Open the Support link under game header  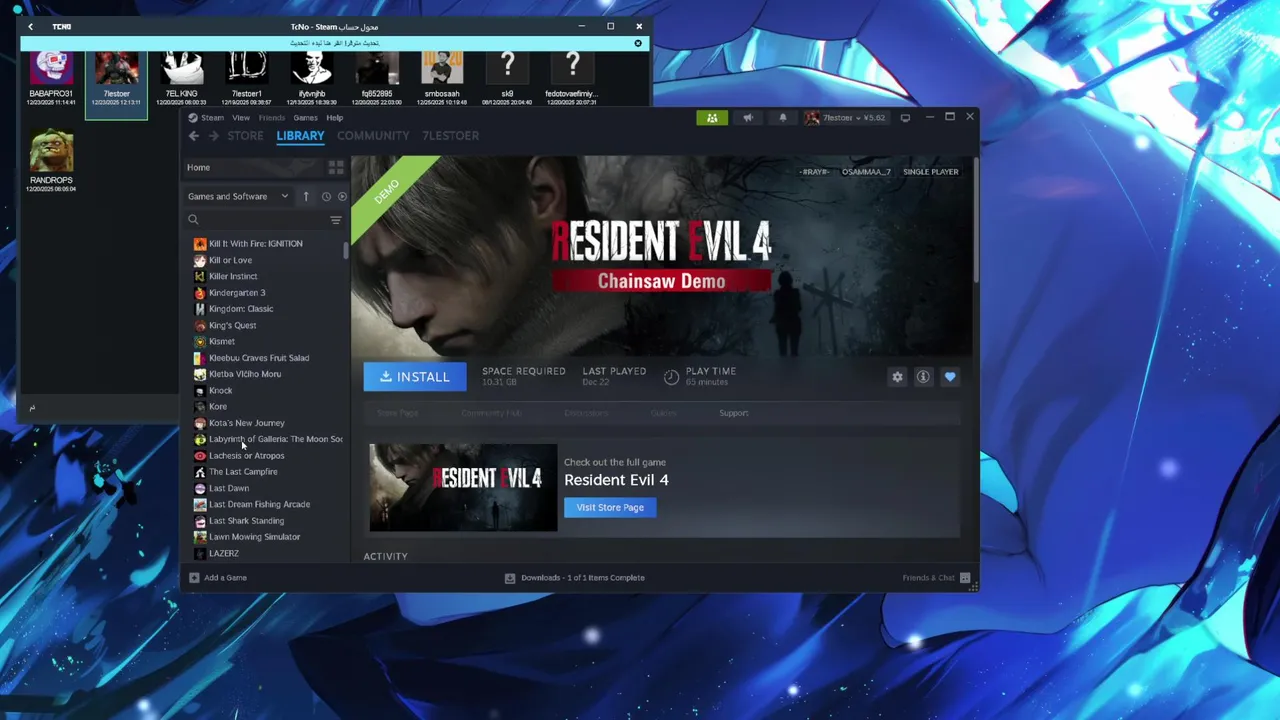[x=733, y=413]
